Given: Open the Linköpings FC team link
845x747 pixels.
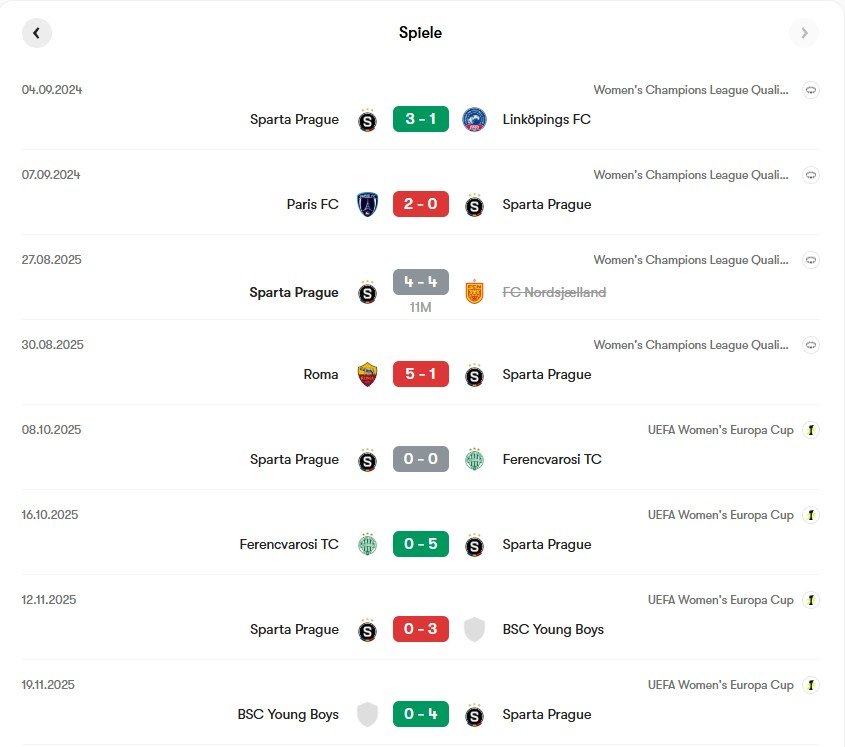Looking at the screenshot, I should [x=546, y=120].
